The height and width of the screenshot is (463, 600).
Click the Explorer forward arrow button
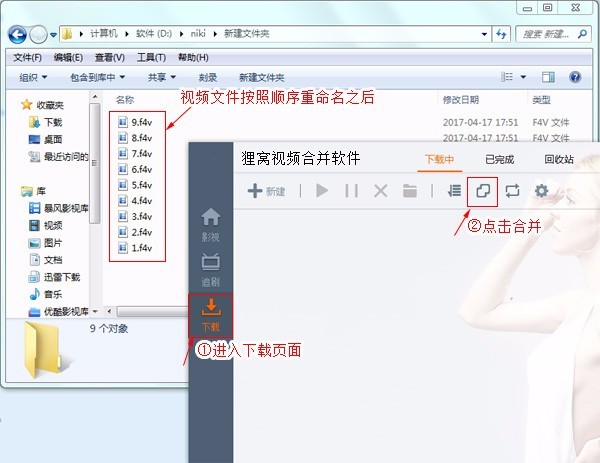[38, 35]
